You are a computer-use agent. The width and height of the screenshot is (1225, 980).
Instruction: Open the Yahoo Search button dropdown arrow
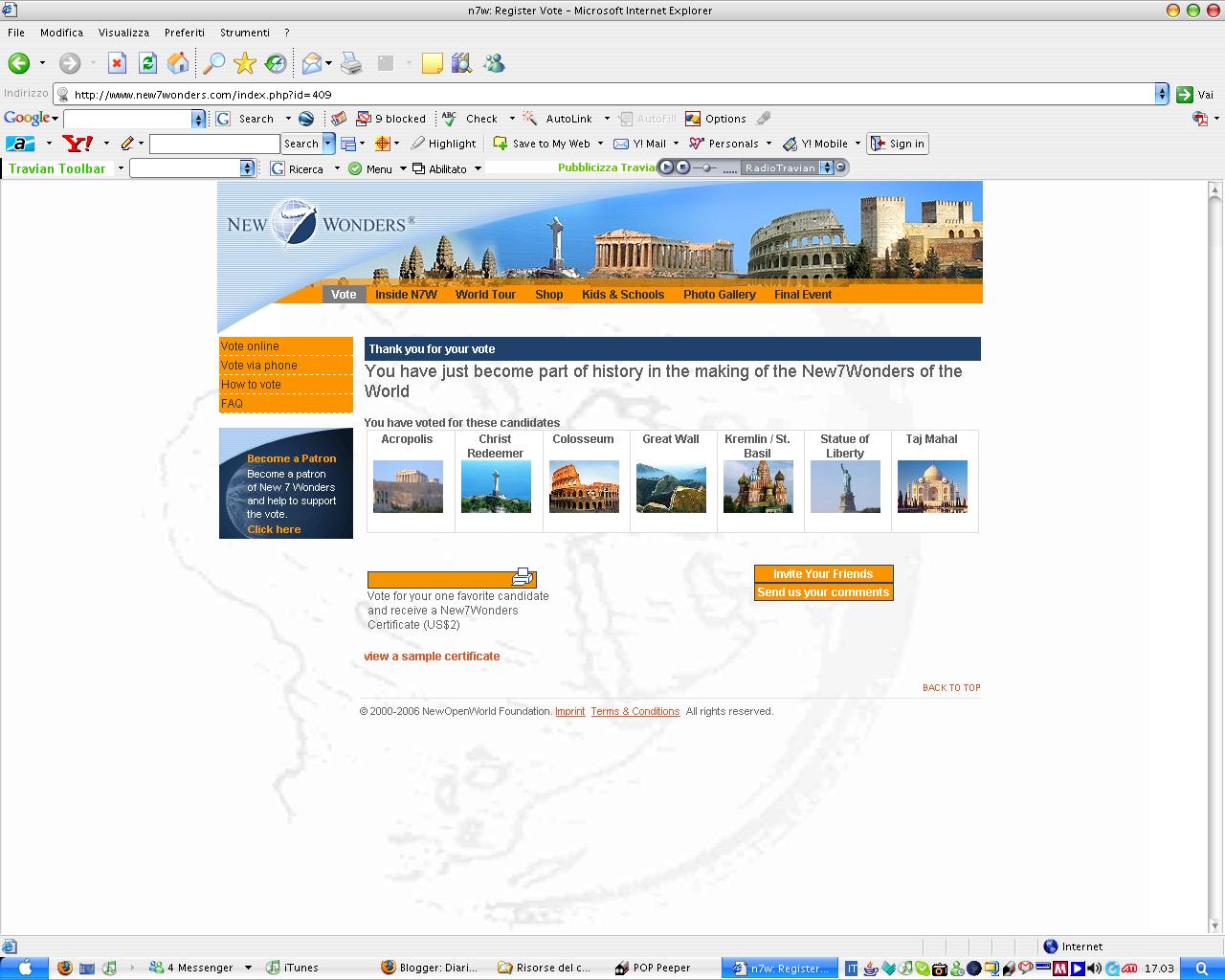coord(328,144)
